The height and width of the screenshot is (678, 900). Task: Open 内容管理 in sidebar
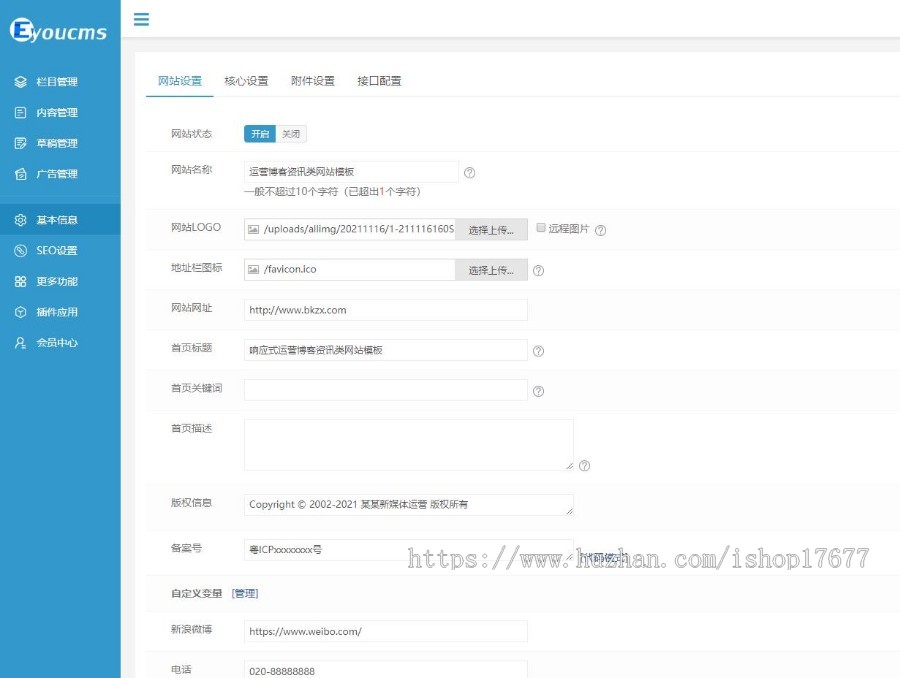(60, 113)
